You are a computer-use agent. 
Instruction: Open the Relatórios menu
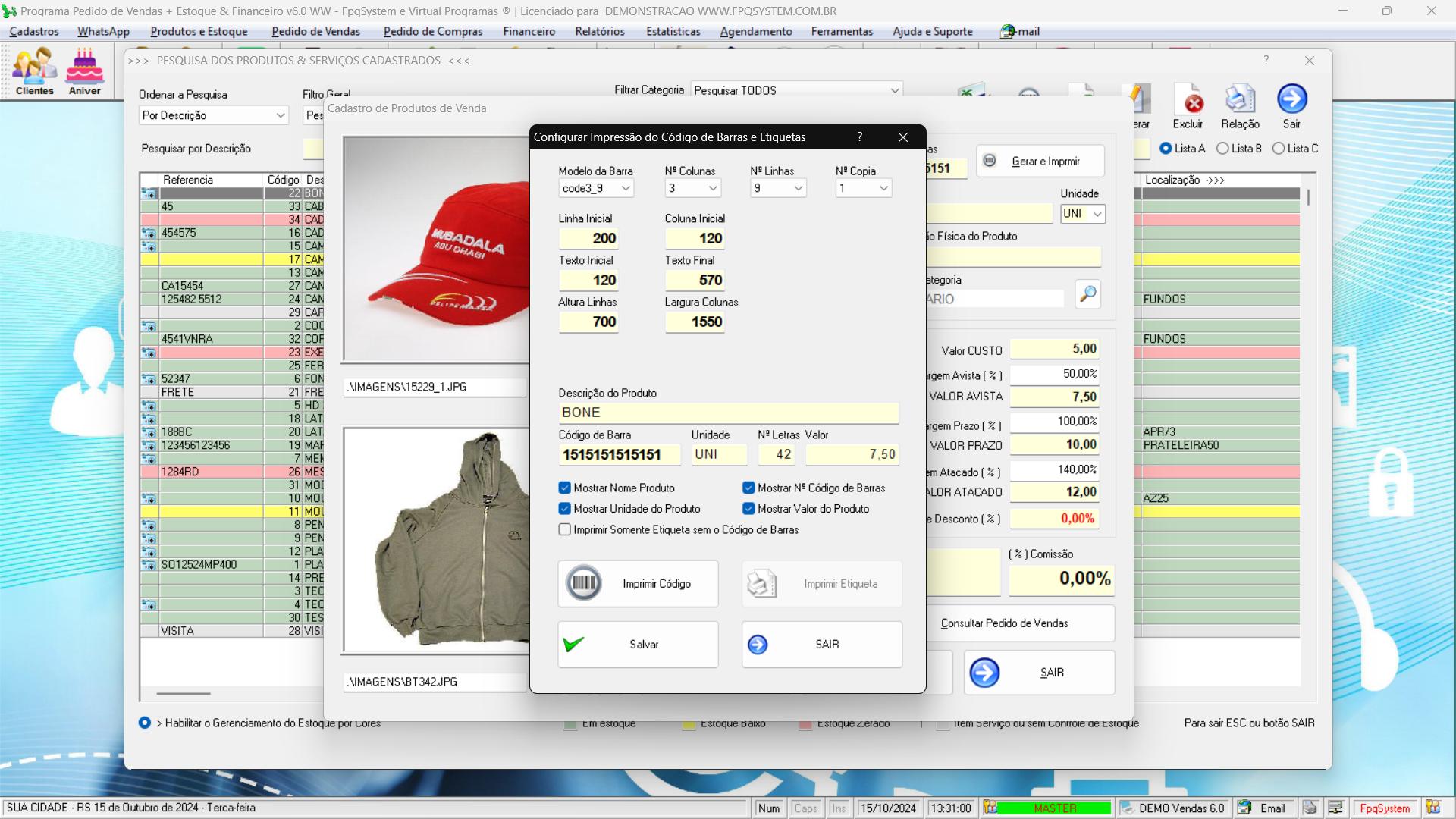tap(600, 31)
